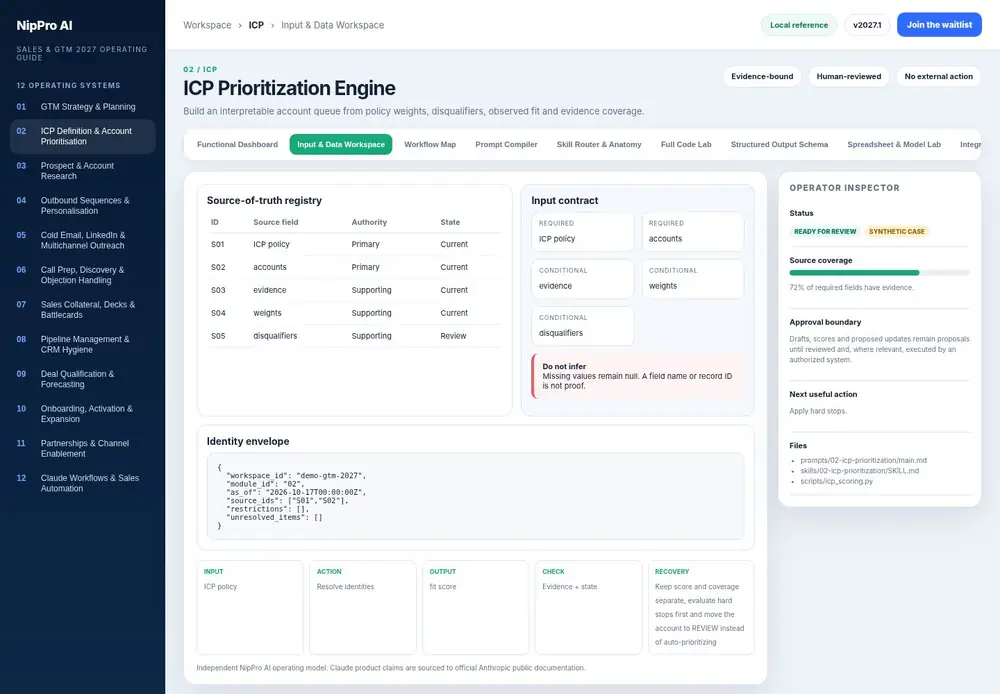Image resolution: width=1000 pixels, height=694 pixels.
Task: Click the Source coverage progress bar
Action: coord(879,272)
